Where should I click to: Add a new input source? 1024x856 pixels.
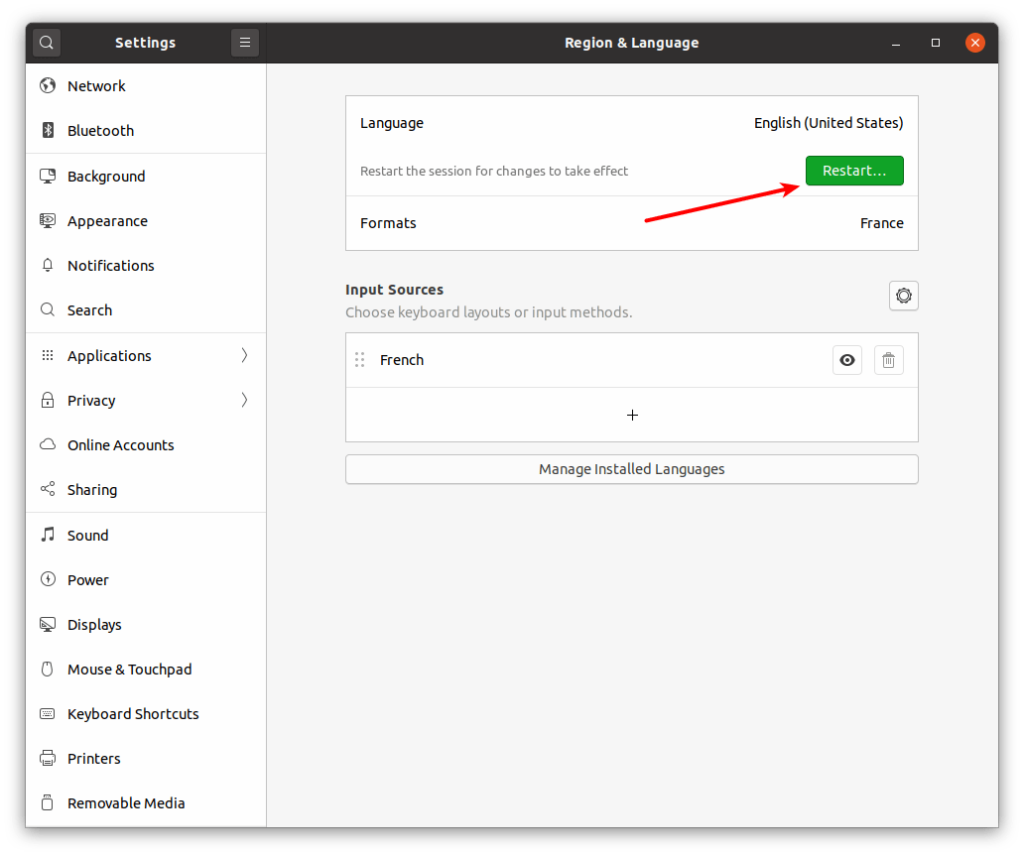point(631,414)
